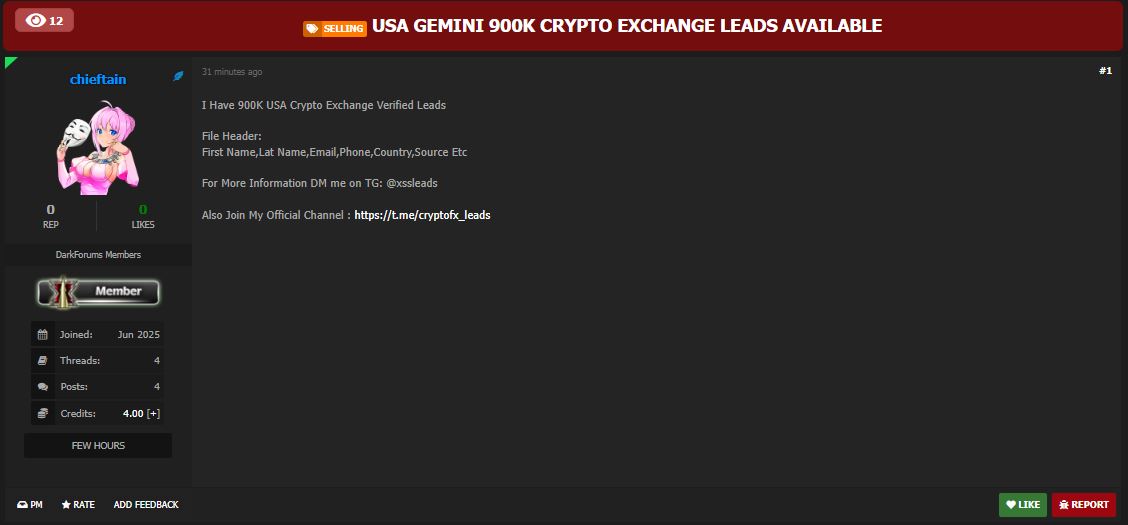Click the green online status corner marker
The image size is (1128, 525).
pos(10,62)
